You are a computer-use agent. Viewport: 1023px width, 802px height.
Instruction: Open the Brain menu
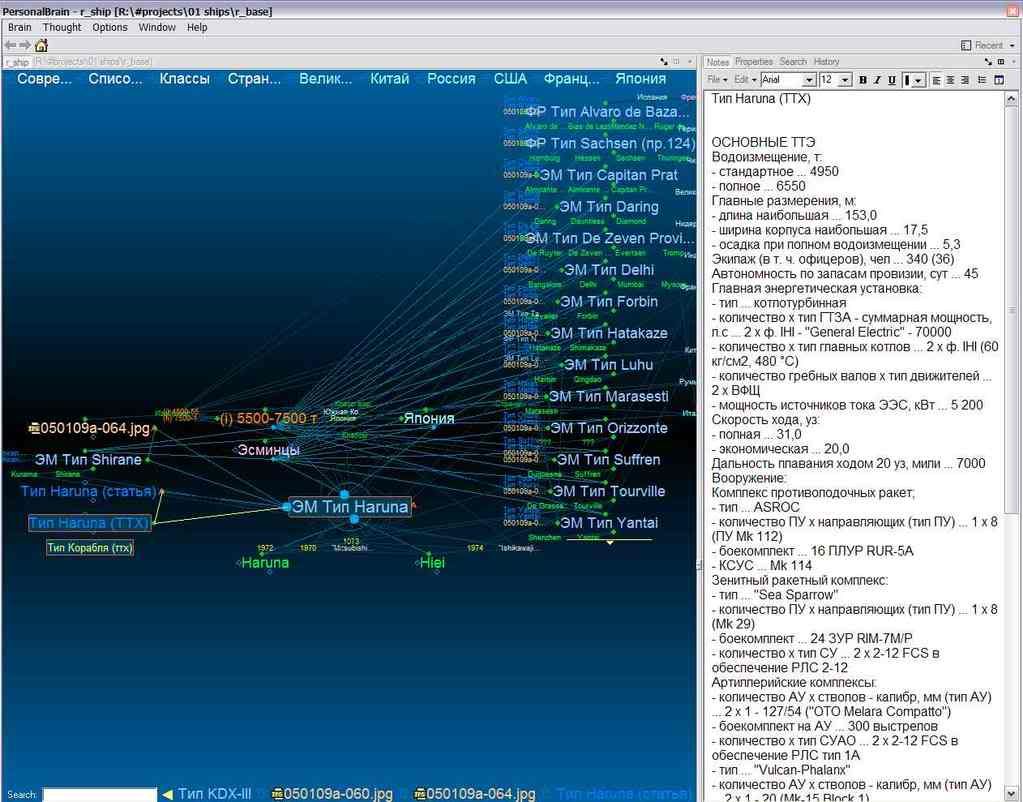[20, 27]
